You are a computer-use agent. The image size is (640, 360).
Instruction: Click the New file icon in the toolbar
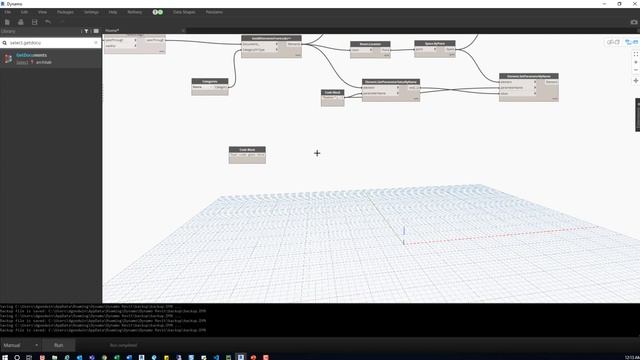click(x=7, y=22)
